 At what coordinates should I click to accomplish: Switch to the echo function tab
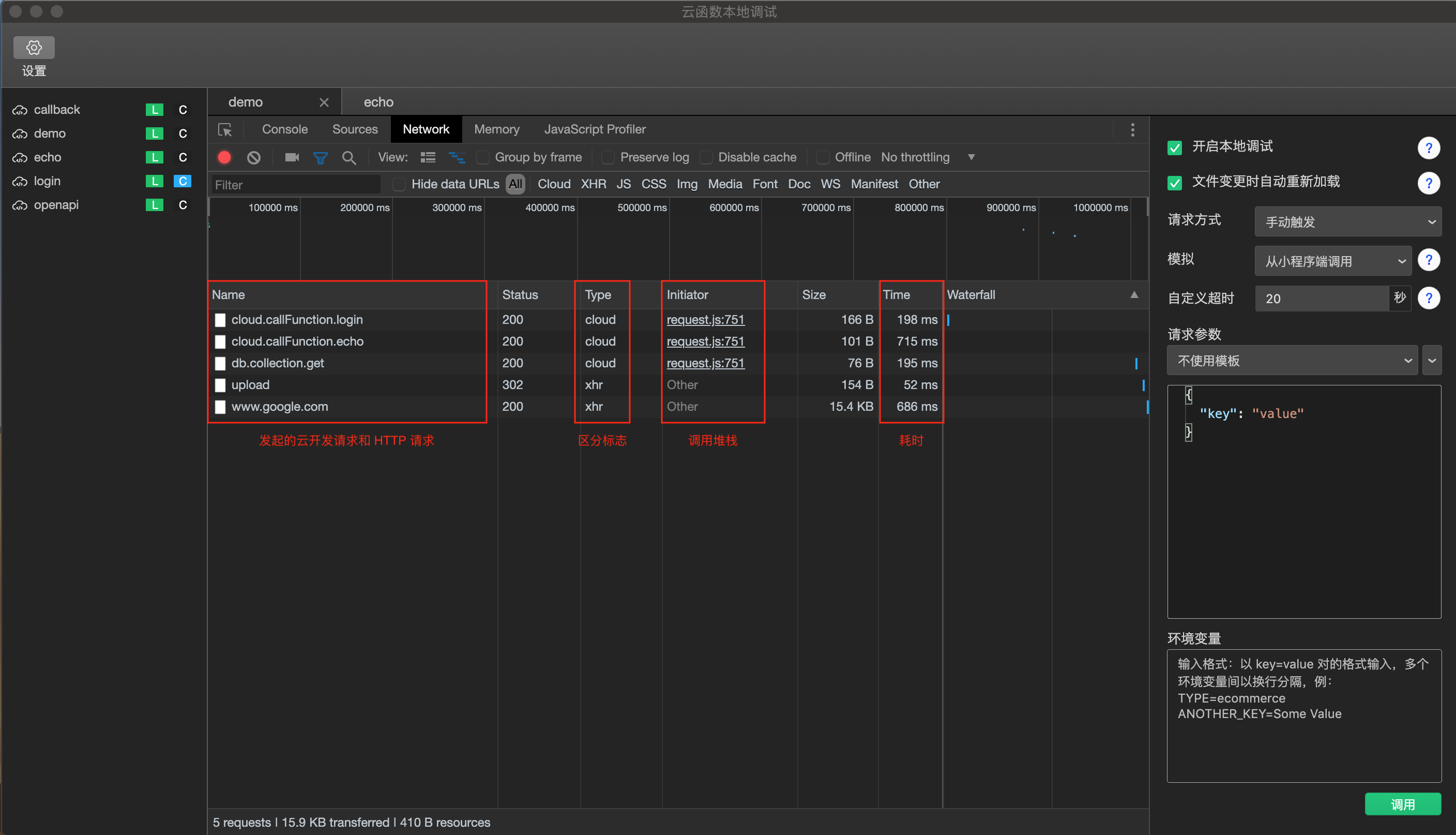pos(378,102)
